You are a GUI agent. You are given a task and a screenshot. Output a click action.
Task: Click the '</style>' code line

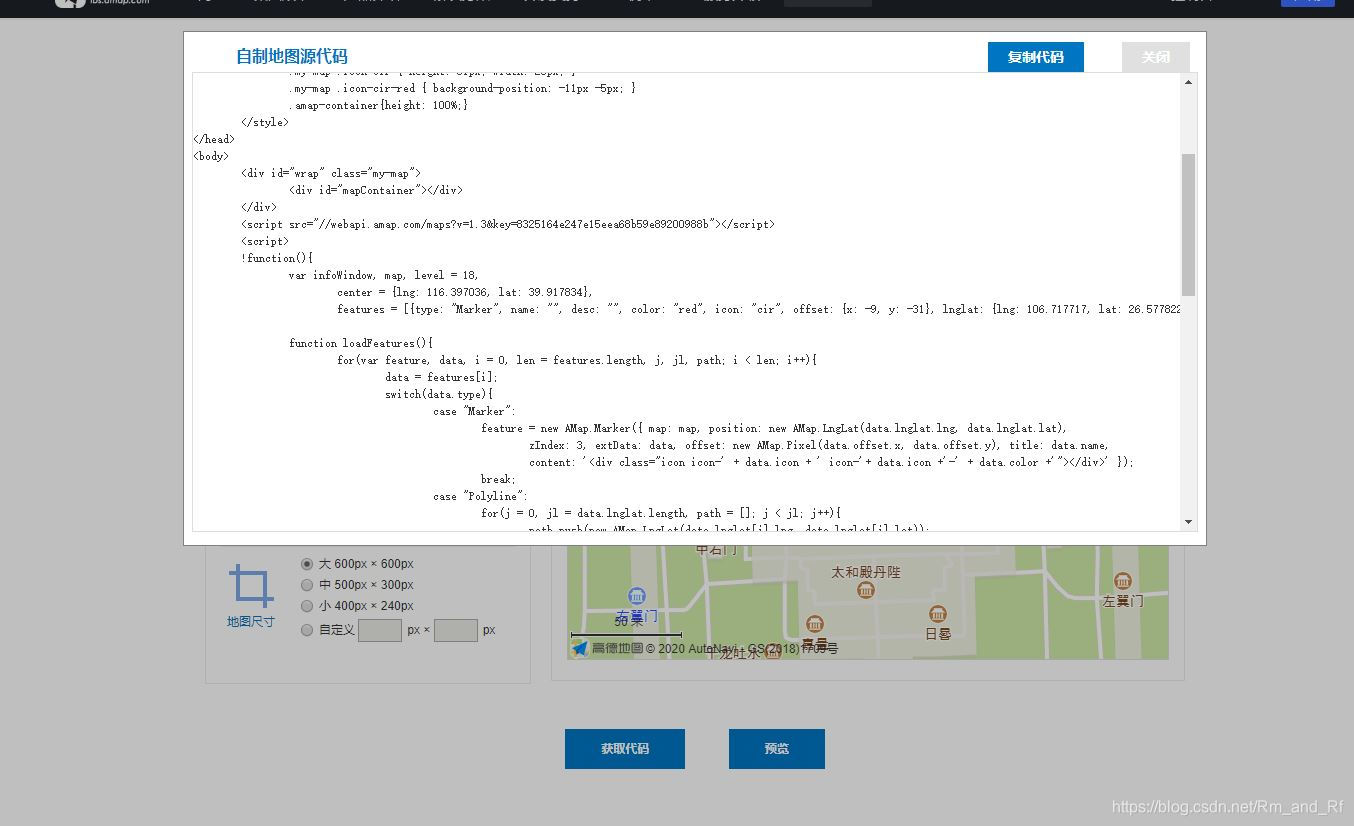264,122
